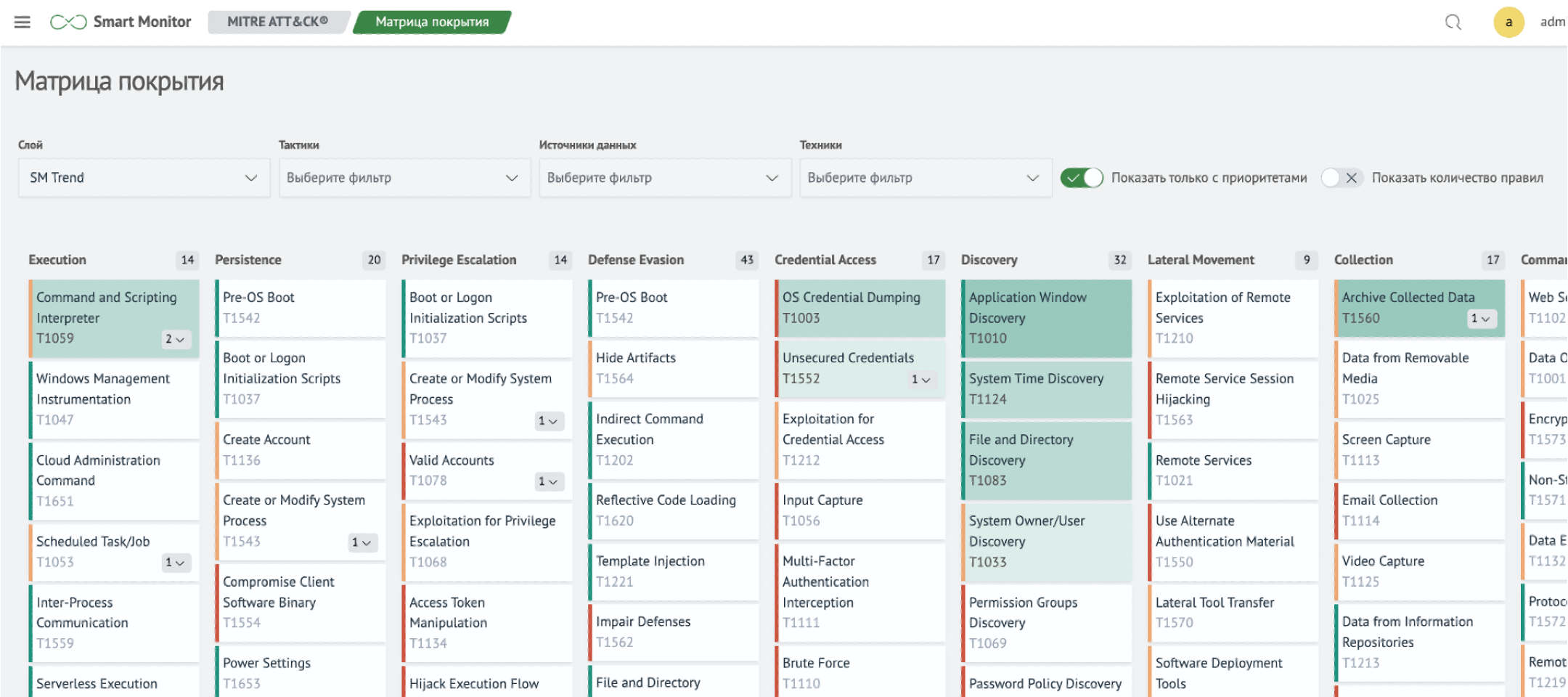The height and width of the screenshot is (697, 1568).
Task: Select Impair Defenses T1562
Action: click(674, 632)
